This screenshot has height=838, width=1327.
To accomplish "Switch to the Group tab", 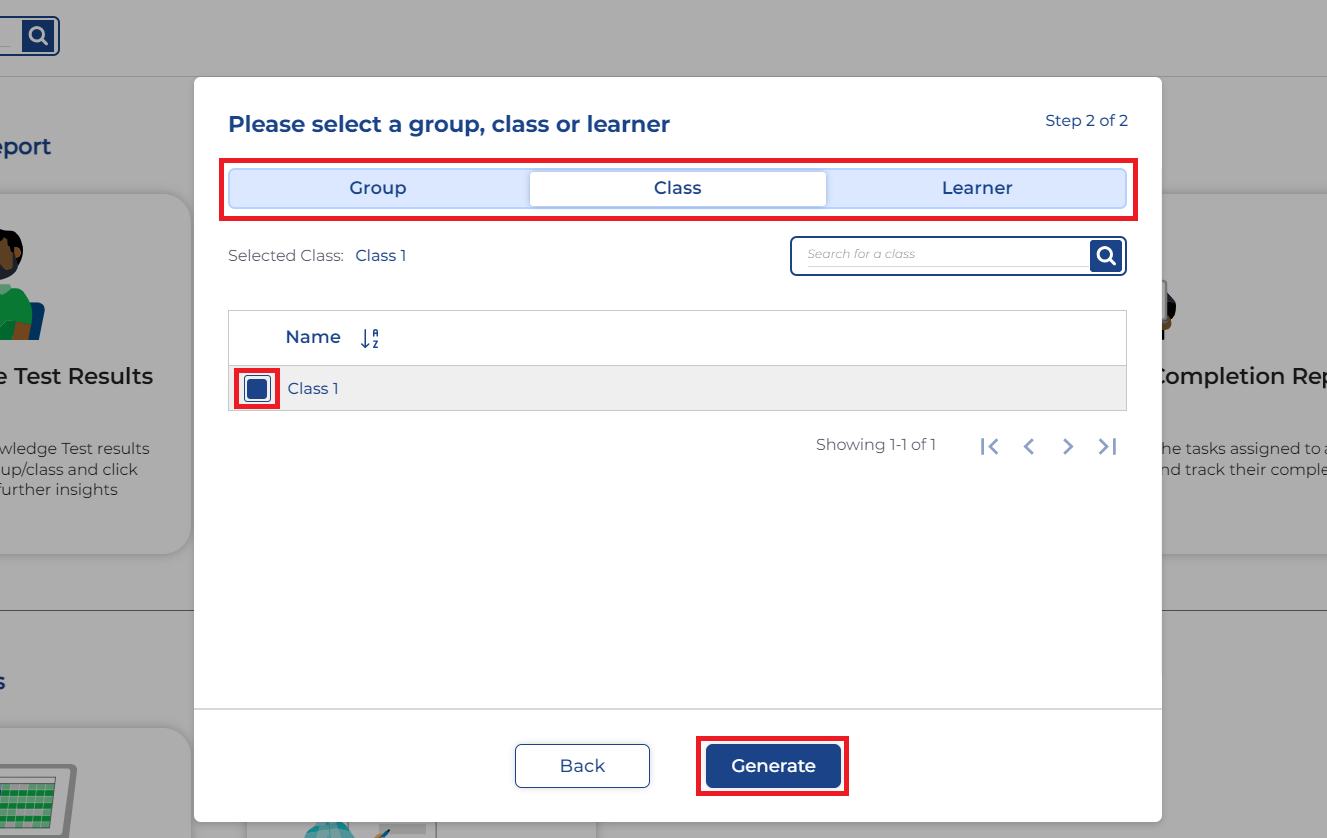I will tap(378, 187).
